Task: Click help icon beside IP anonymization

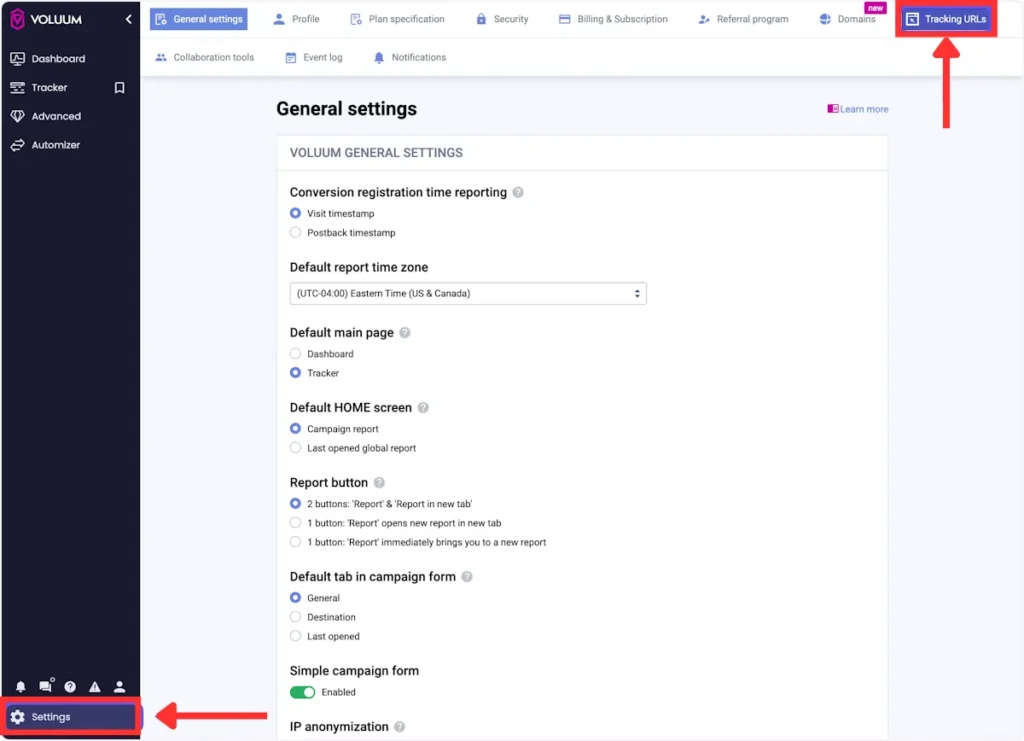Action: 400,727
